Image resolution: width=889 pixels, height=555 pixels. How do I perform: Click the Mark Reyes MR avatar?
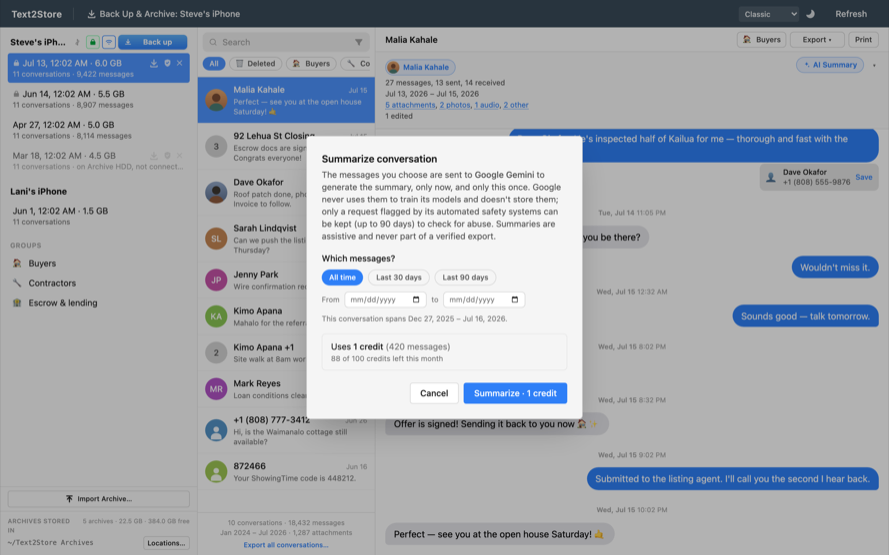[x=216, y=389]
